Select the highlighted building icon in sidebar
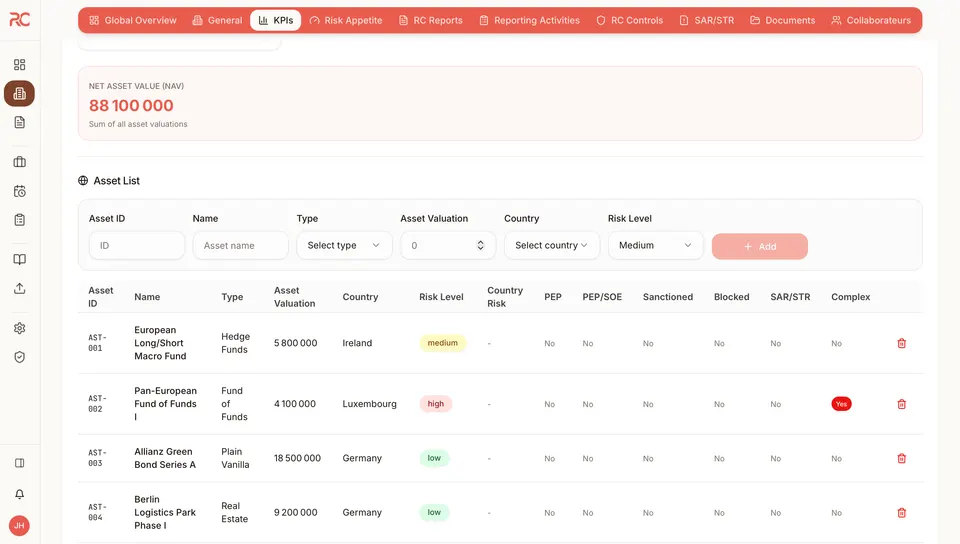Viewport: 960px width, 544px height. 20,94
